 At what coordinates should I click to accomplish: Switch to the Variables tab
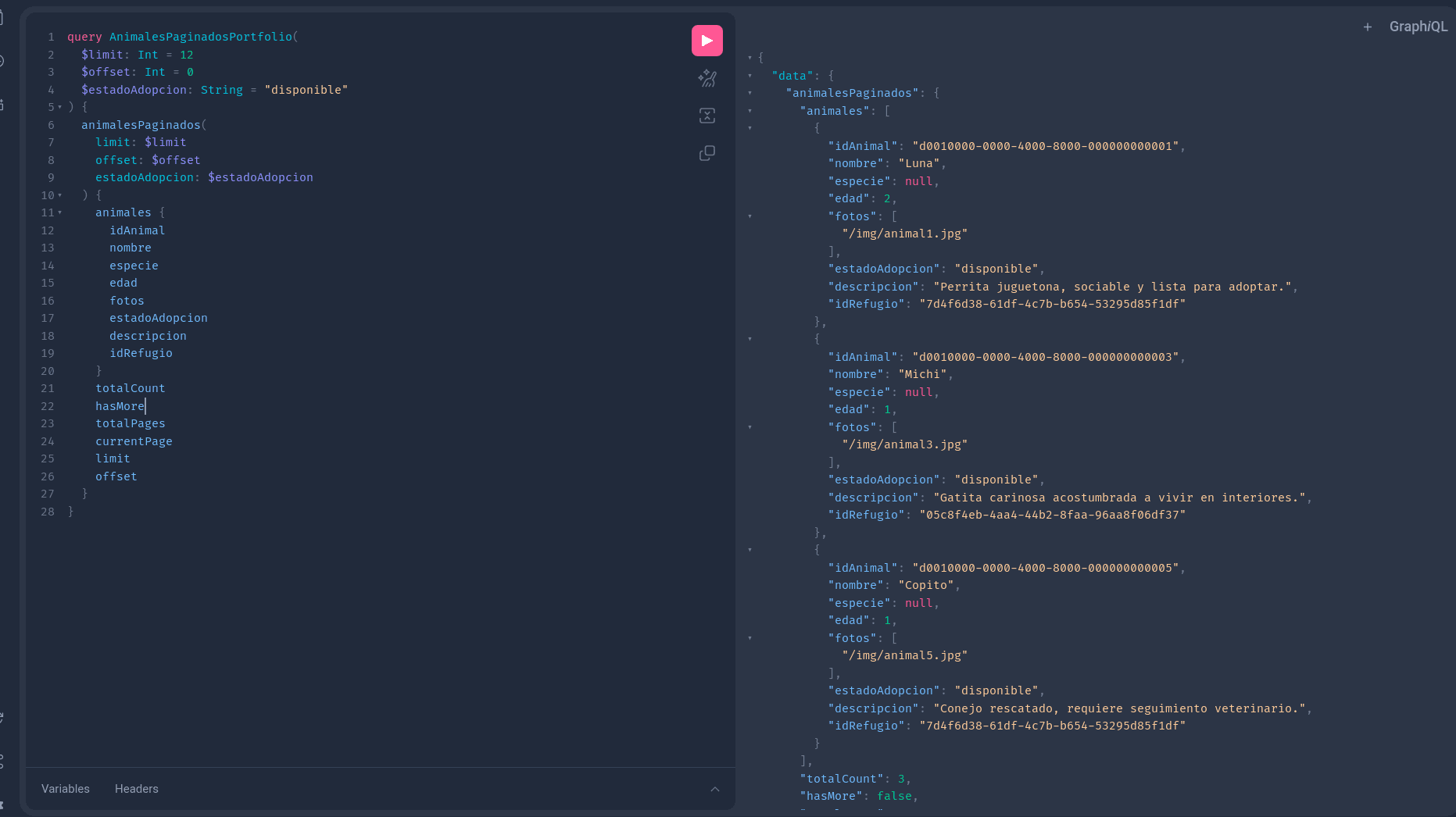(66, 789)
